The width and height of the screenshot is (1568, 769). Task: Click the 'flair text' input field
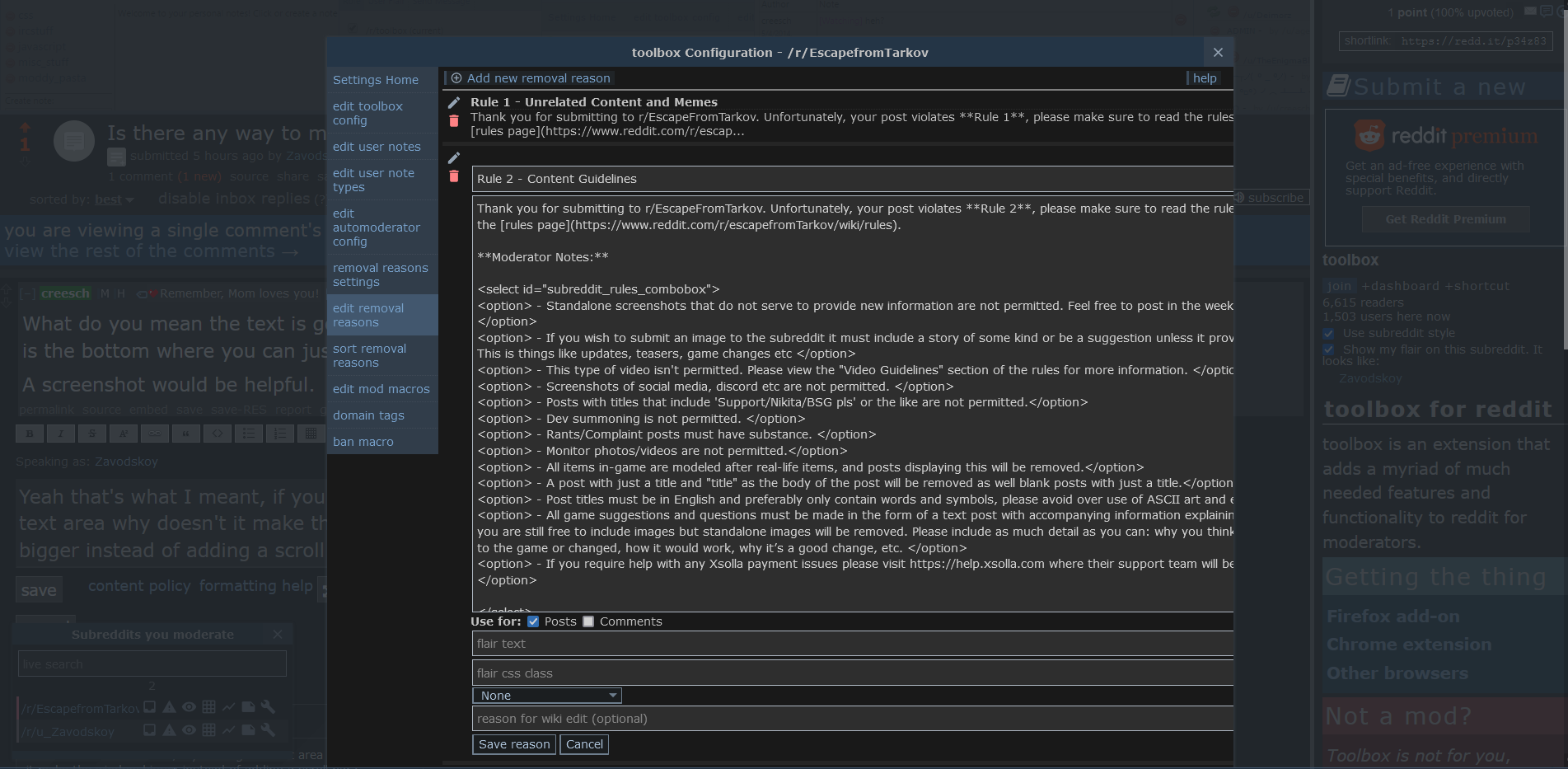pyautogui.click(x=853, y=644)
